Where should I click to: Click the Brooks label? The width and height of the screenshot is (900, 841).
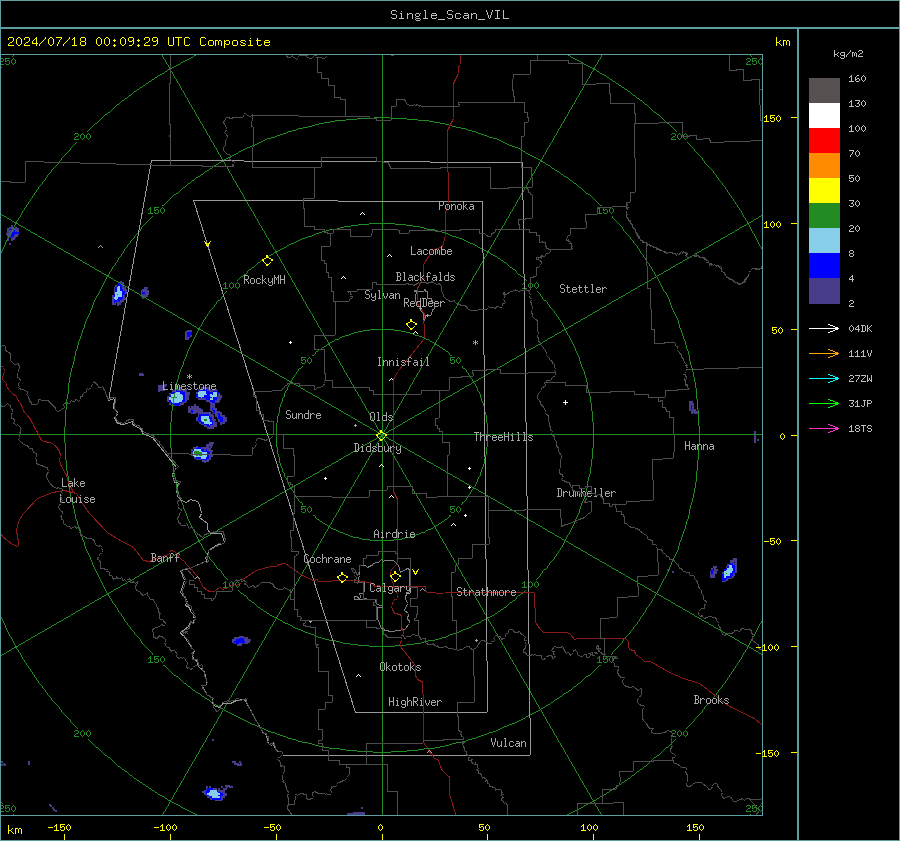point(711,700)
